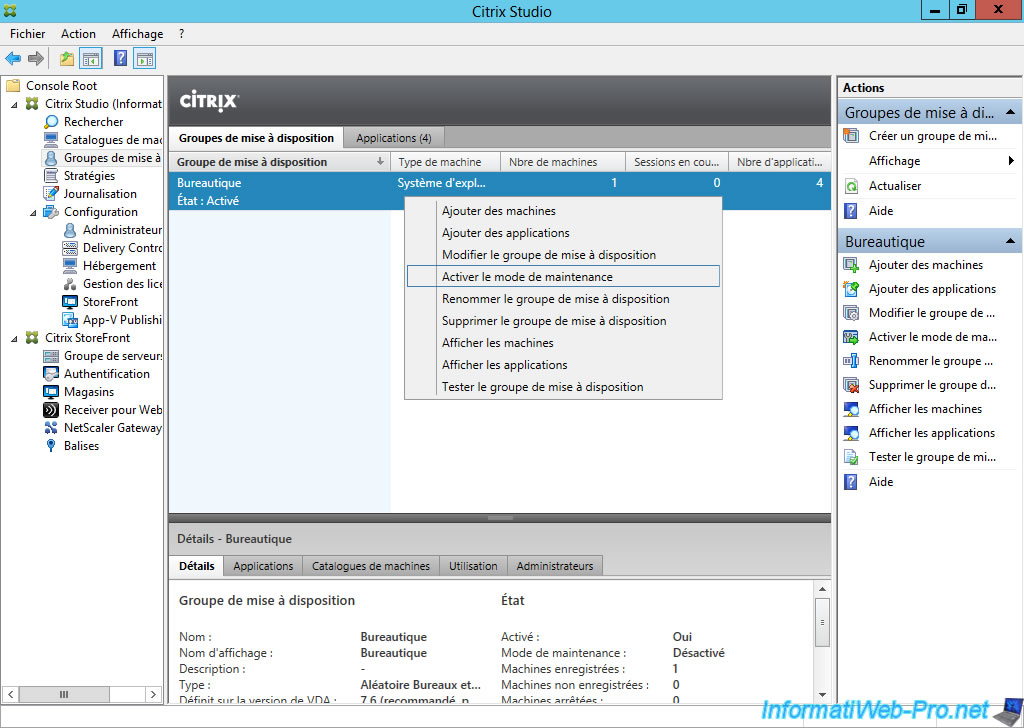Image resolution: width=1024 pixels, height=728 pixels.
Task: Click the Hébergement icon in tree
Action: click(x=70, y=266)
